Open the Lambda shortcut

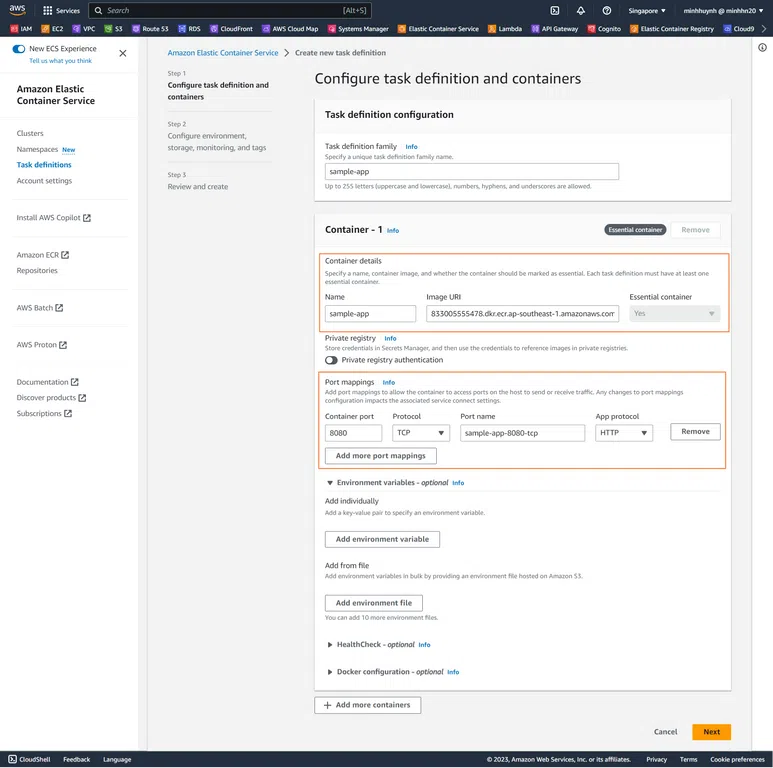coord(505,29)
